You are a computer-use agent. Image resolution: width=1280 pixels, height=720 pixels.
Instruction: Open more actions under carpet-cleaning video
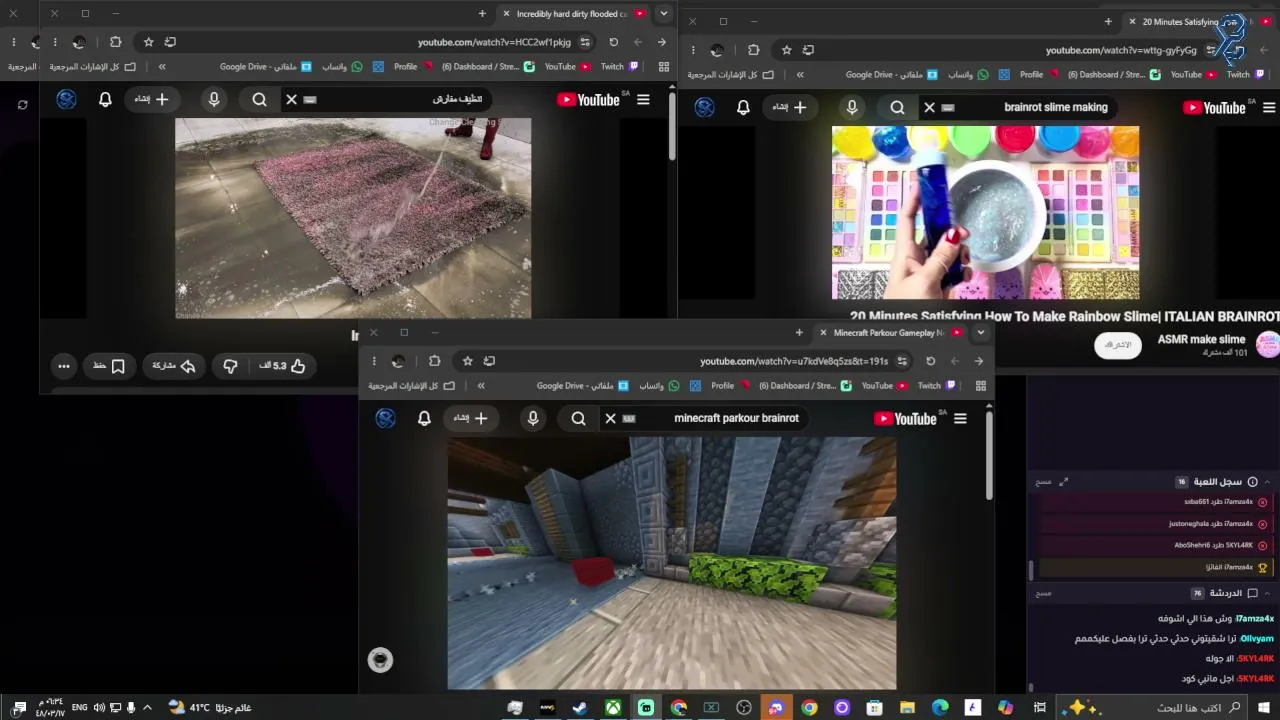(64, 366)
